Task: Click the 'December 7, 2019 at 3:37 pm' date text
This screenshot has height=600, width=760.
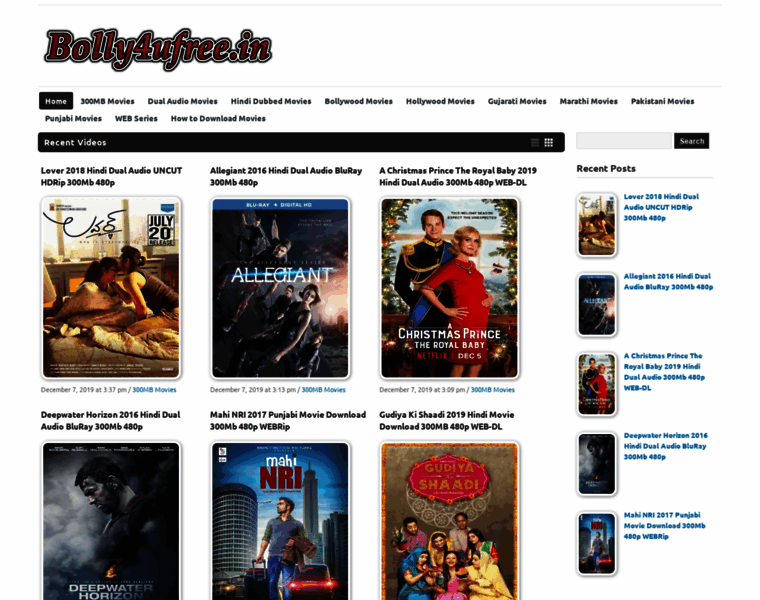Action: (84, 390)
